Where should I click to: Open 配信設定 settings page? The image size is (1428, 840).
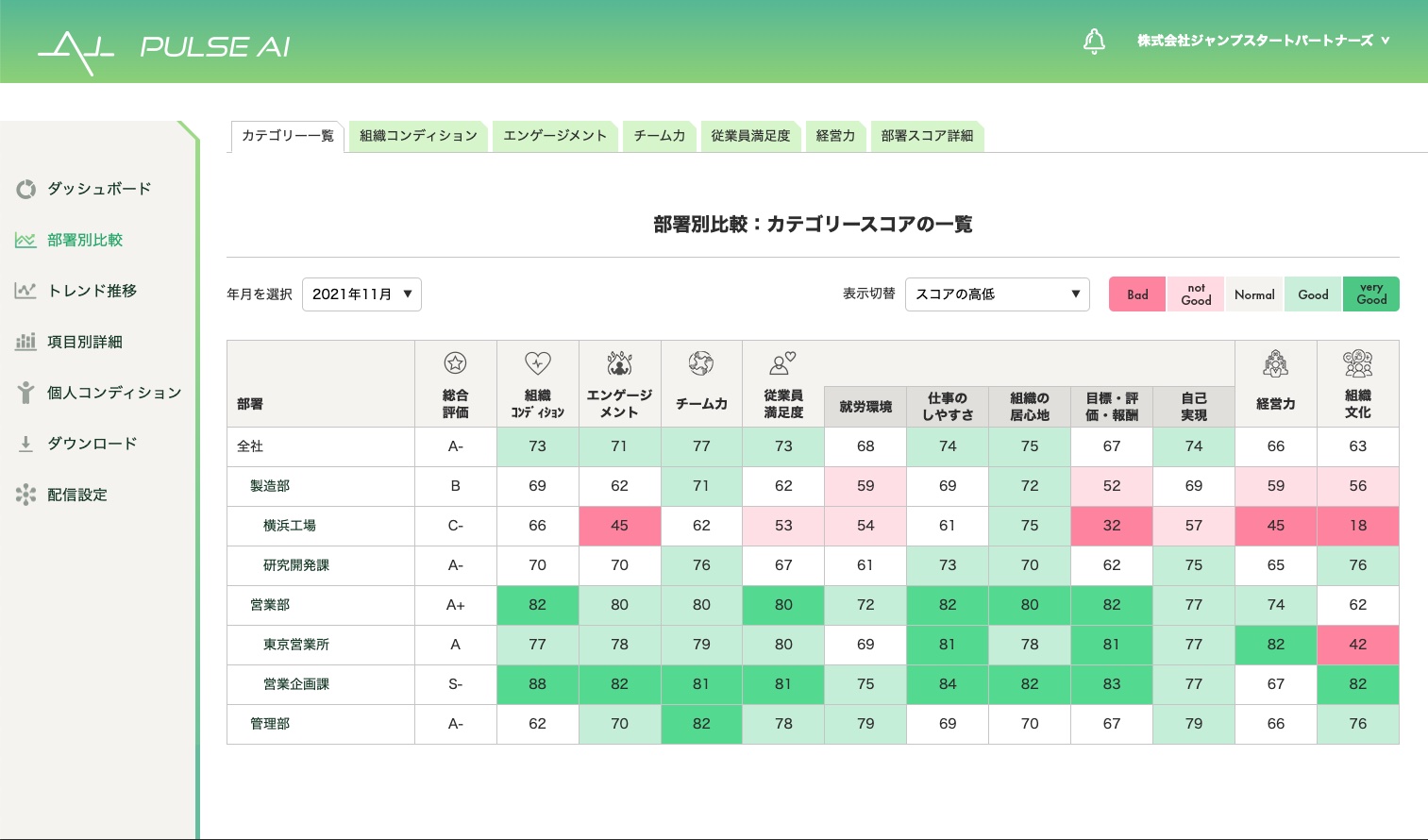click(x=76, y=495)
